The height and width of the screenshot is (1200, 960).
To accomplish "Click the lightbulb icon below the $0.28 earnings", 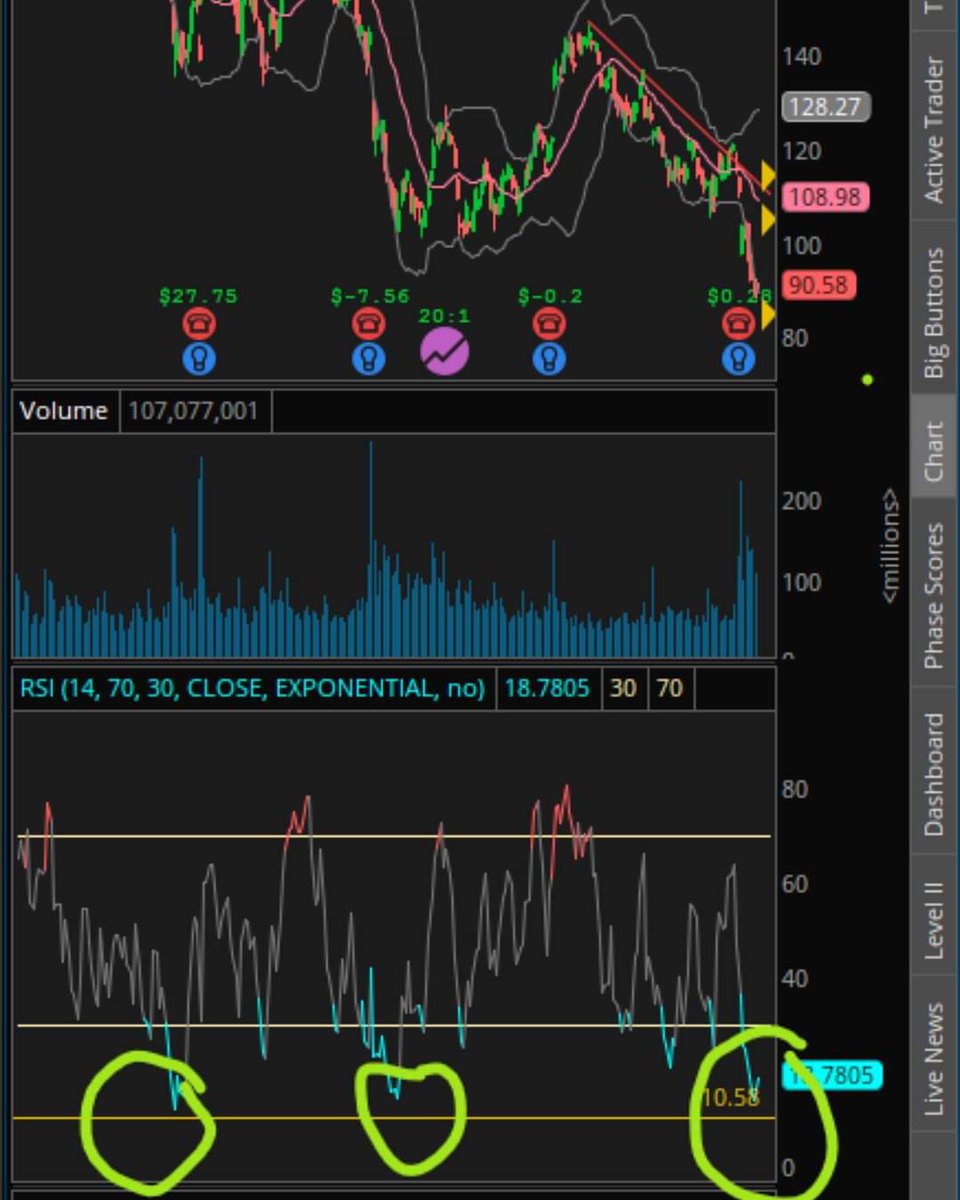I will click(x=738, y=357).
